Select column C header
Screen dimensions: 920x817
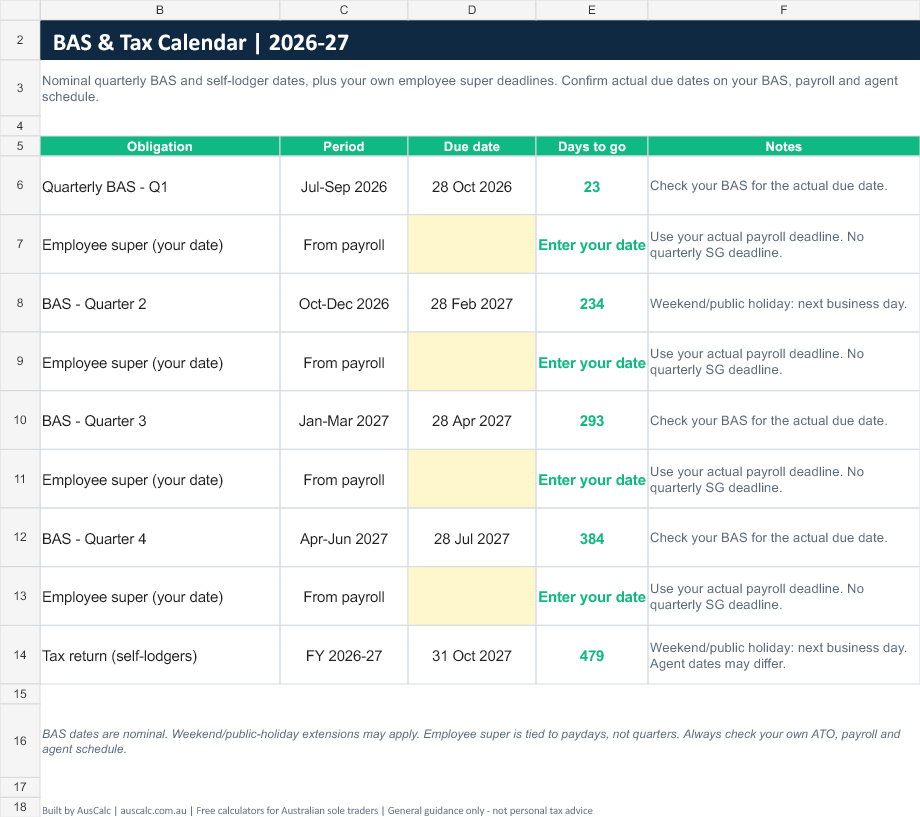point(344,10)
